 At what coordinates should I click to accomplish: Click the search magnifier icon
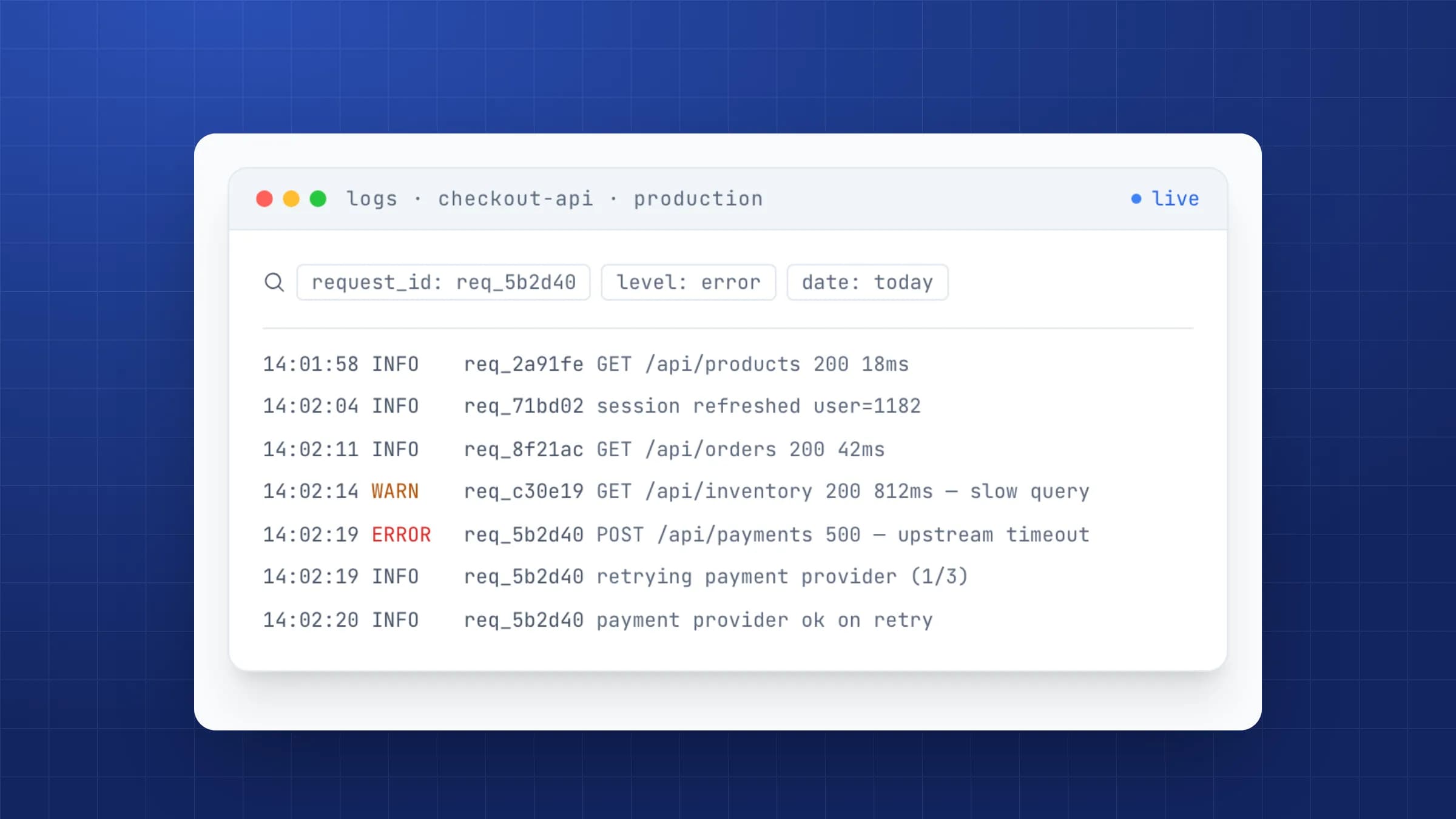[x=274, y=282]
